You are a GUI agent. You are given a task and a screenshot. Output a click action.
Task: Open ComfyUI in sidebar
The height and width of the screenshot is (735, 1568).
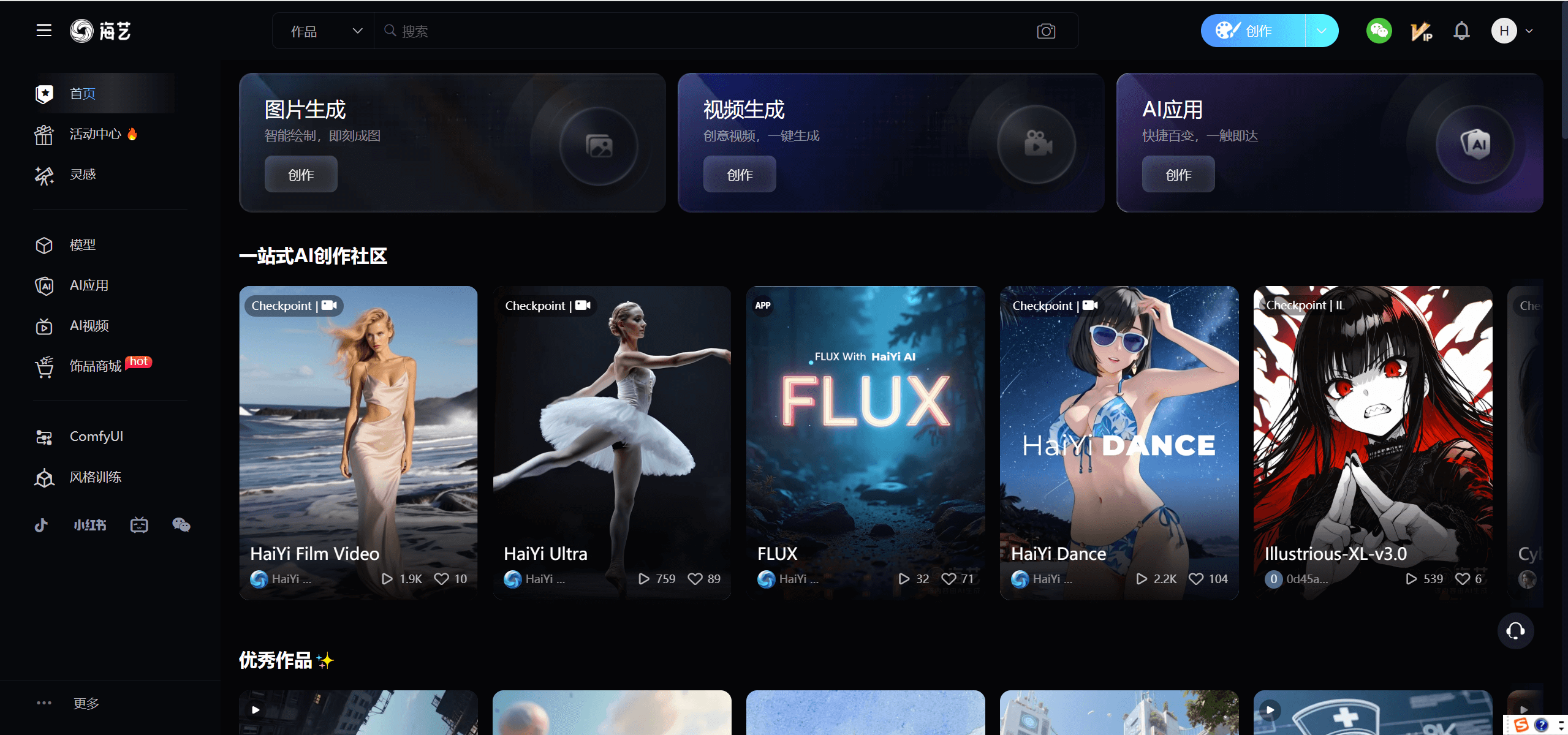point(104,437)
